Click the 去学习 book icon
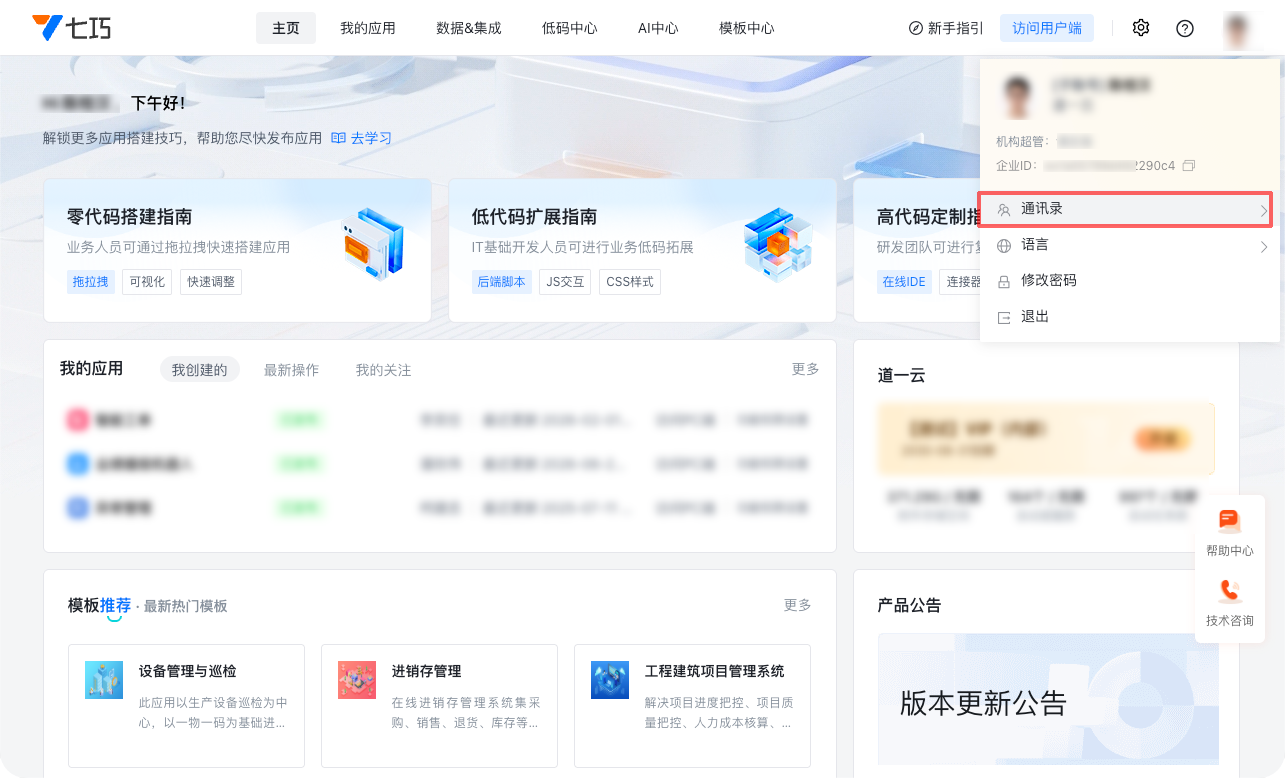Image resolution: width=1285 pixels, height=778 pixels. 338,138
